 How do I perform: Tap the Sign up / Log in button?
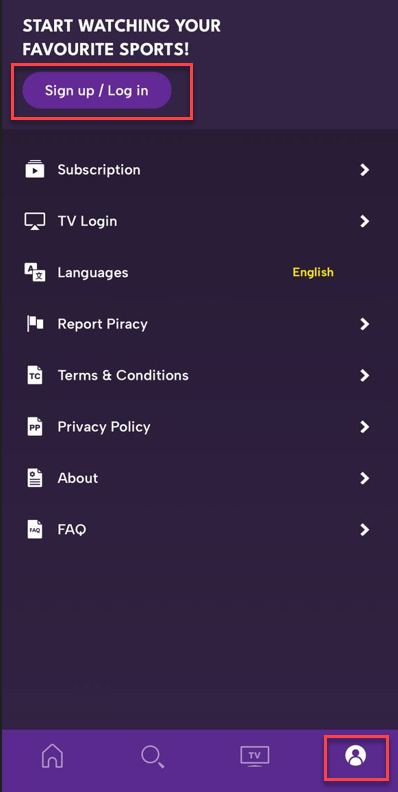point(97,90)
